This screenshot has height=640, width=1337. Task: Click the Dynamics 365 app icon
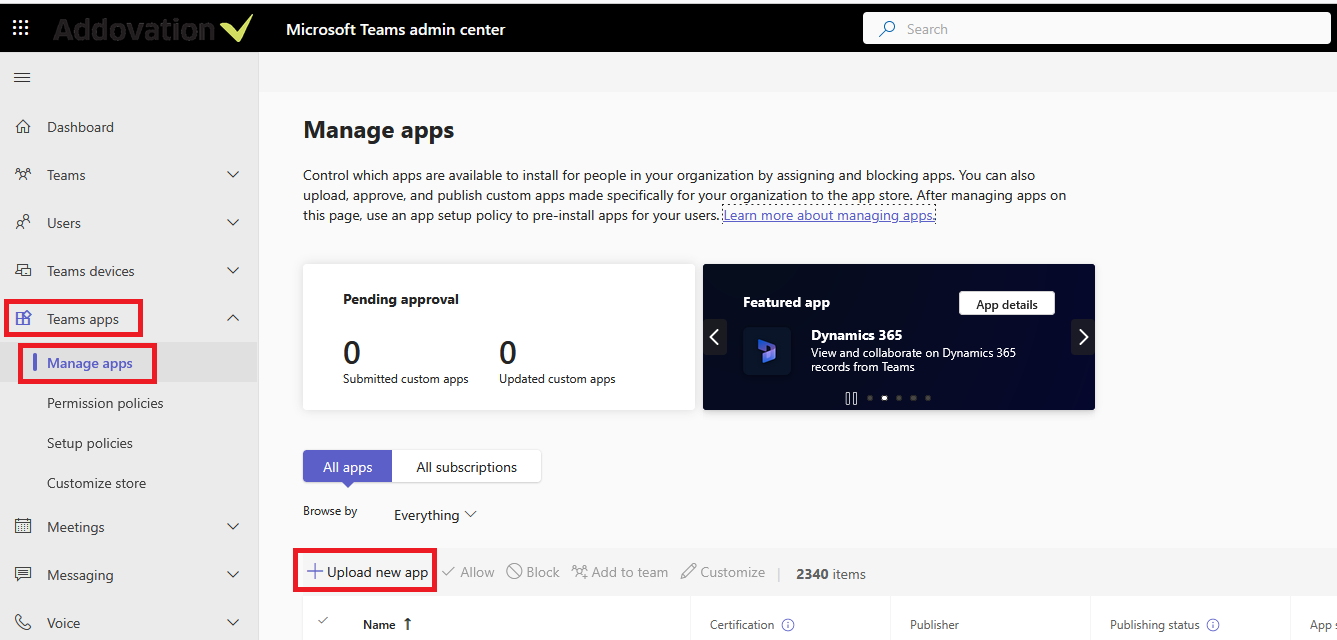[x=767, y=351]
